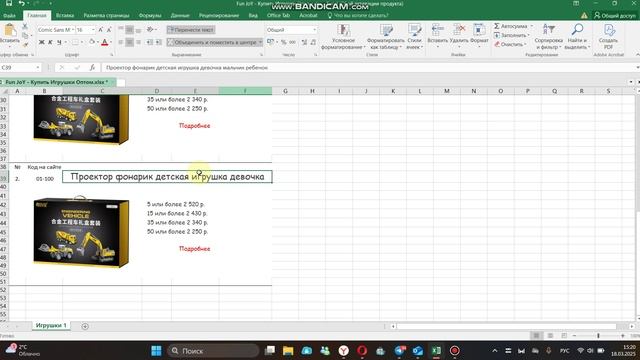The height and width of the screenshot is (360, 640).
Task: Decrease the cell indent
Action: (149, 42)
